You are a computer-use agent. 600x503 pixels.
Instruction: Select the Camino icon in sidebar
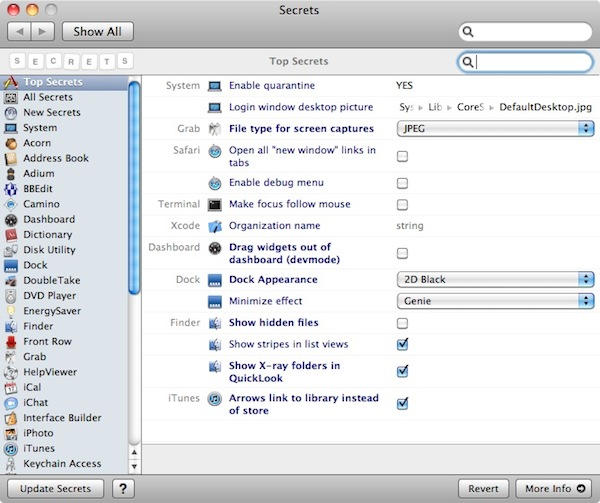click(x=11, y=204)
